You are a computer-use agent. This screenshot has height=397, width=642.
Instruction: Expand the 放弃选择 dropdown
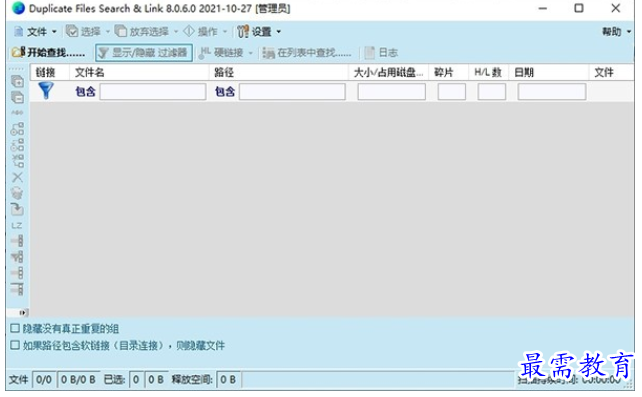176,32
